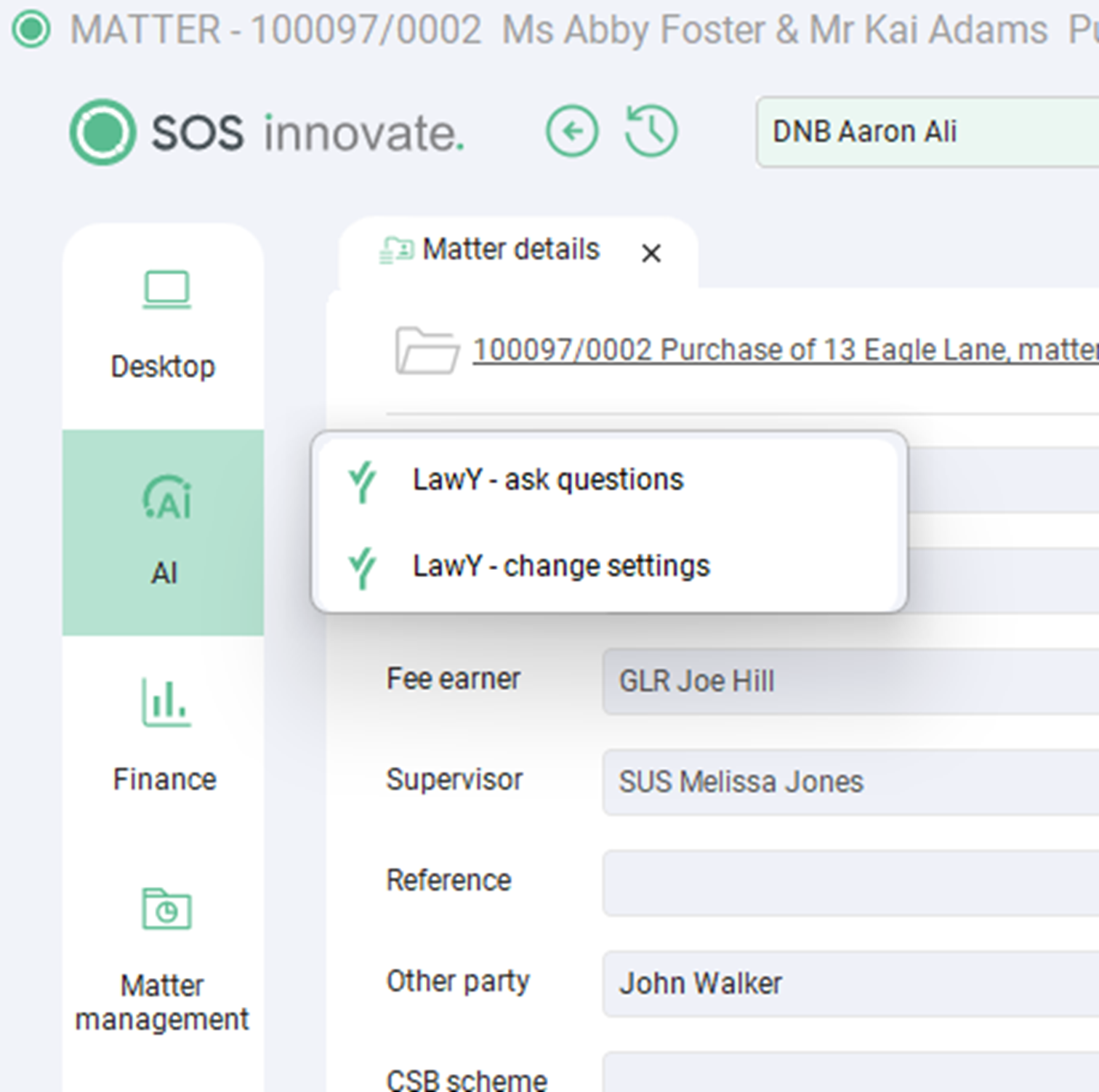Click the Other party field John Walker

(850, 984)
